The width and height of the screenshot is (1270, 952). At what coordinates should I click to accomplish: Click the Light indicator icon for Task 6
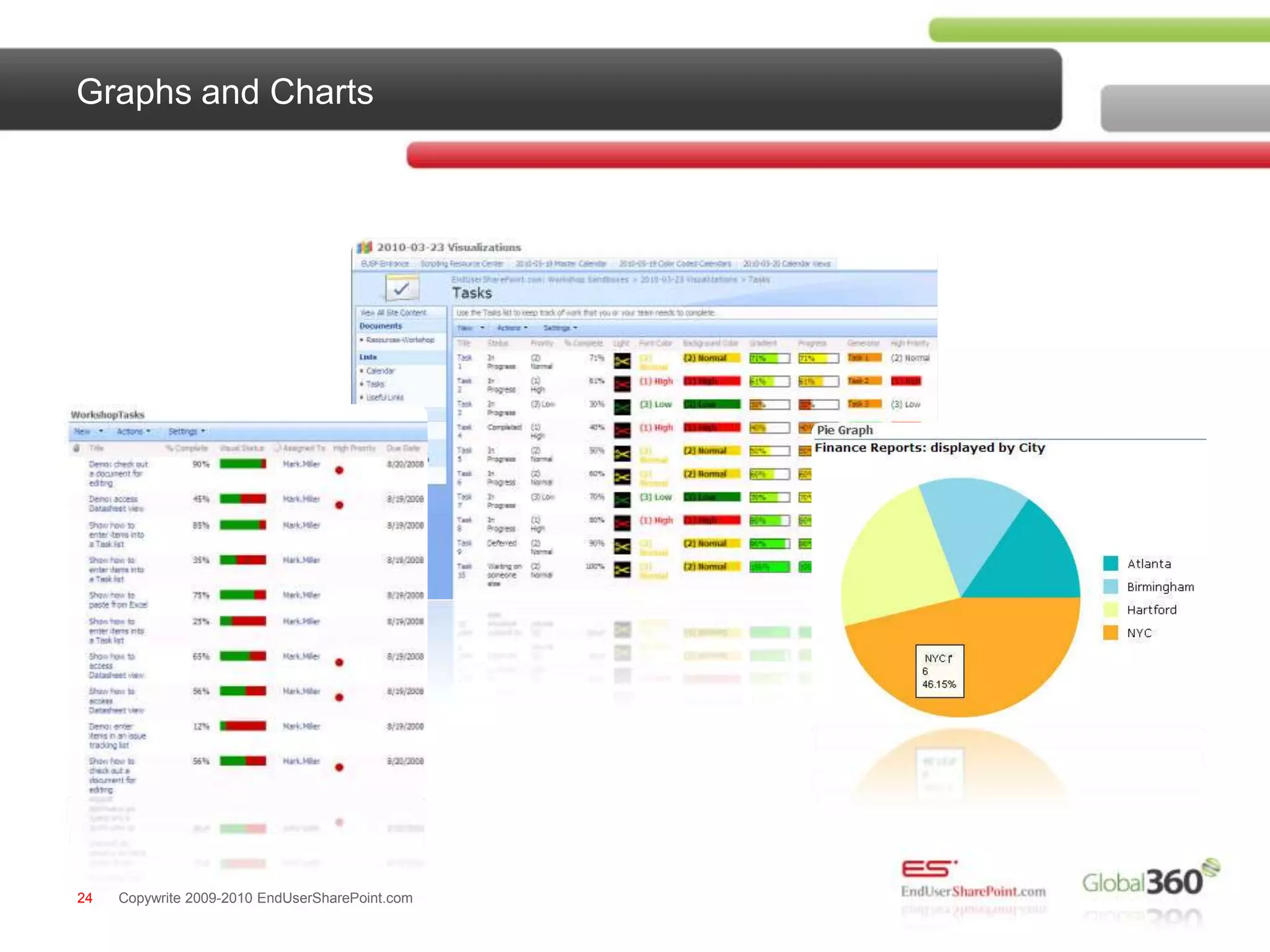622,477
